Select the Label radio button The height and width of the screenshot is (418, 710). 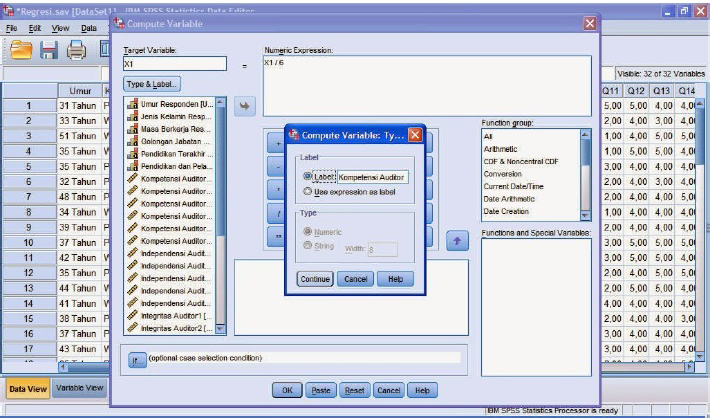(x=308, y=176)
